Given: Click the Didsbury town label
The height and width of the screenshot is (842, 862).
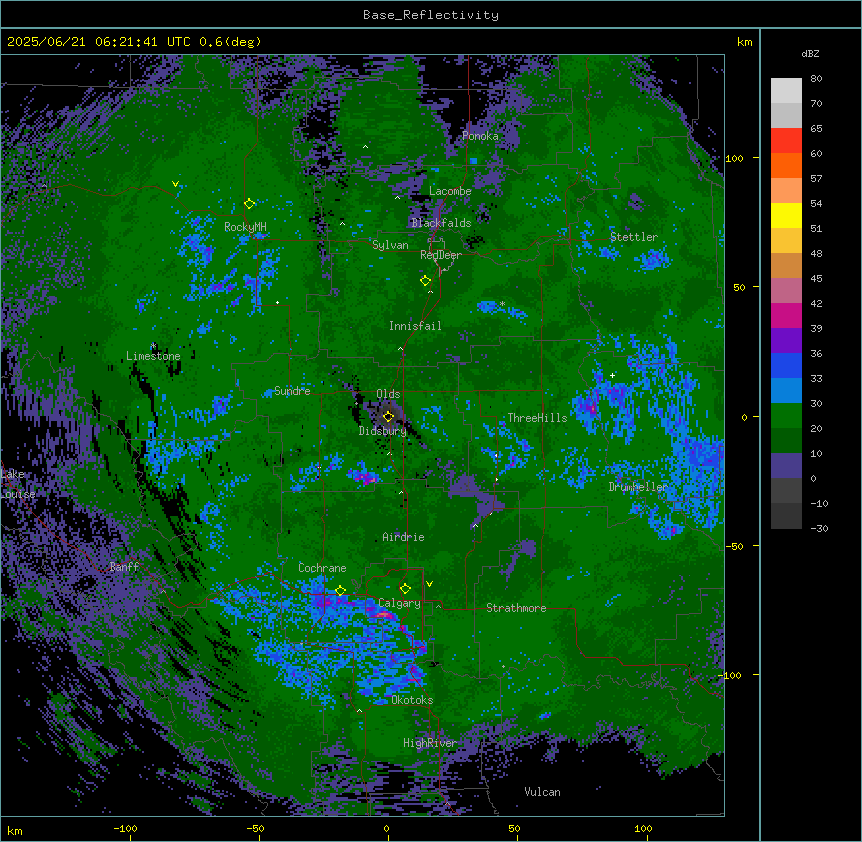Looking at the screenshot, I should tap(383, 431).
